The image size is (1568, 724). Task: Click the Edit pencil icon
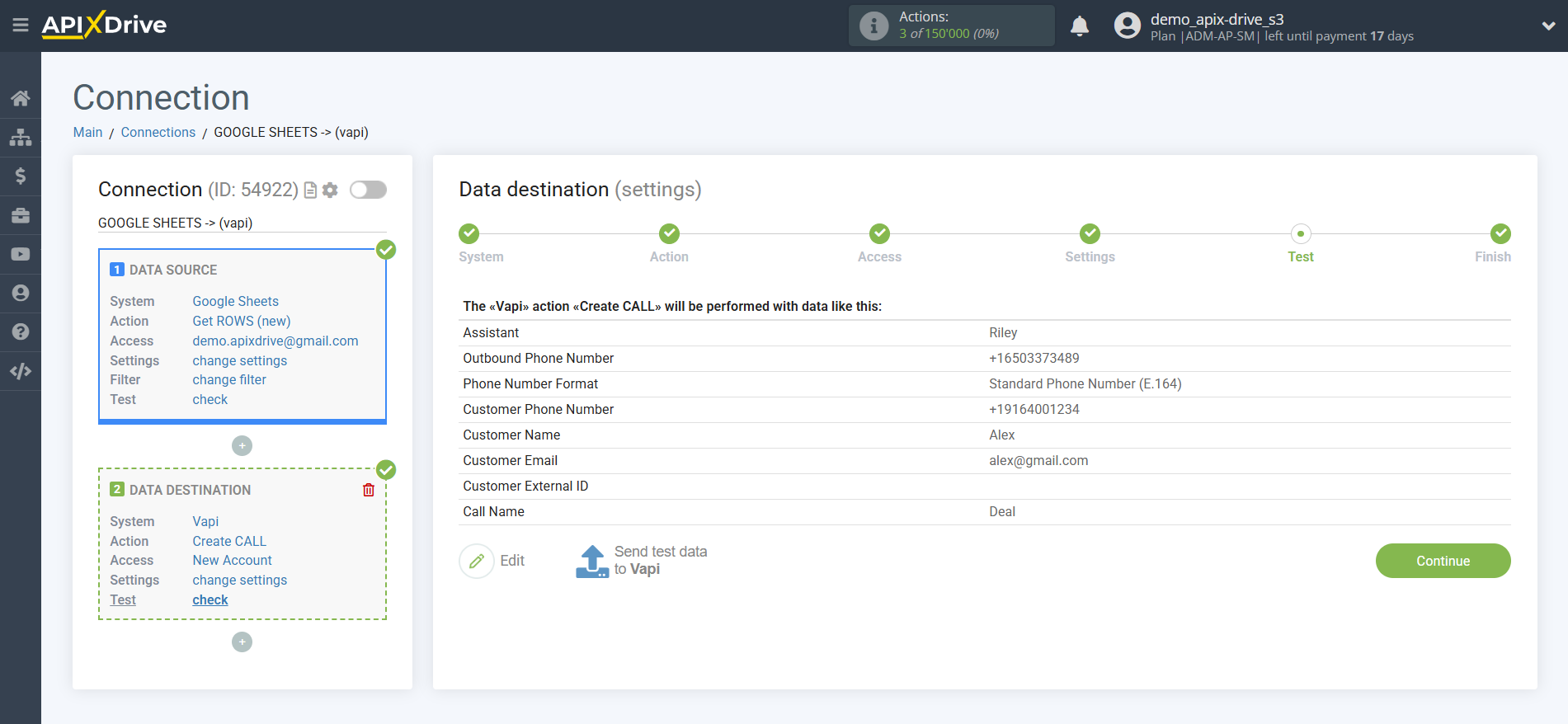click(477, 561)
